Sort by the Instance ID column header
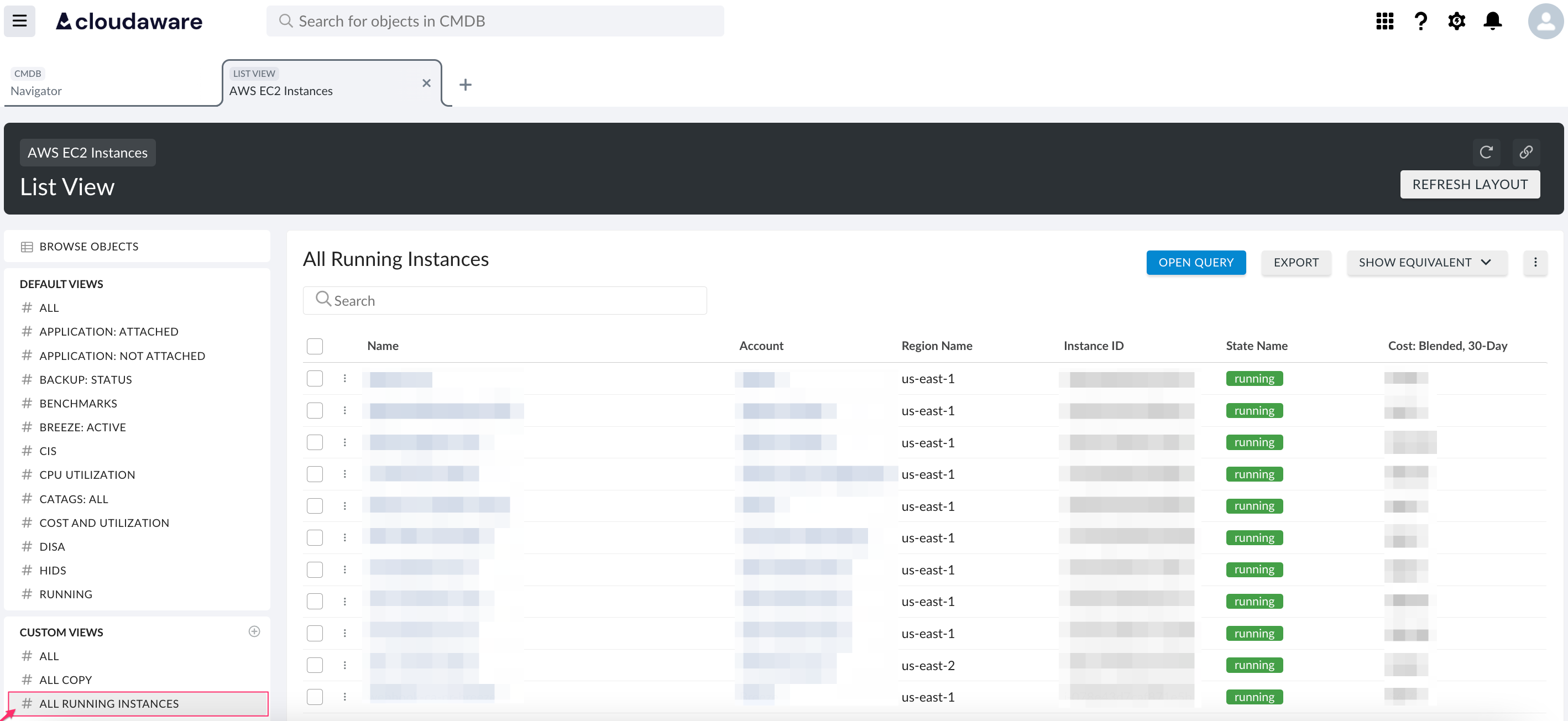The image size is (1568, 721). 1093,346
